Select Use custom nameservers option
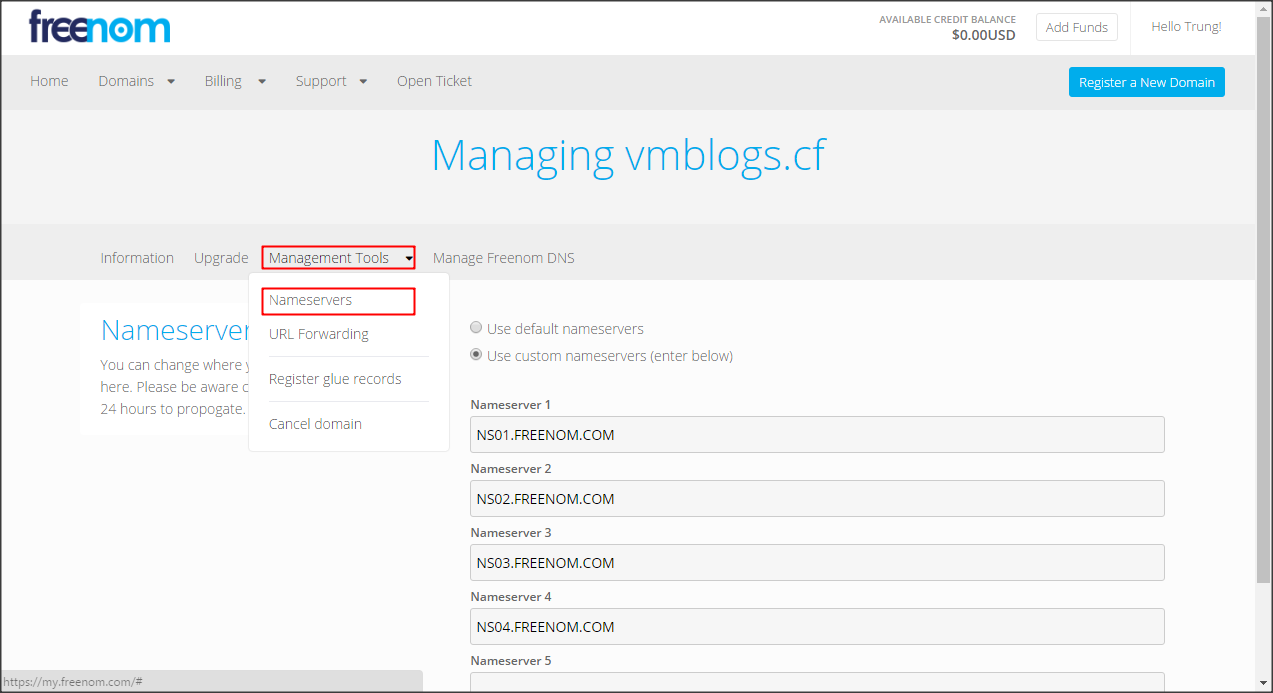This screenshot has height=693, width=1273. (x=477, y=356)
